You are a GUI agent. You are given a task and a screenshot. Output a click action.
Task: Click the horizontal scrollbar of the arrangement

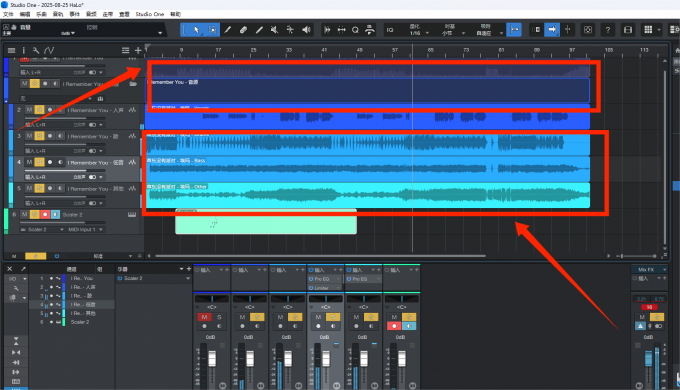pos(320,256)
